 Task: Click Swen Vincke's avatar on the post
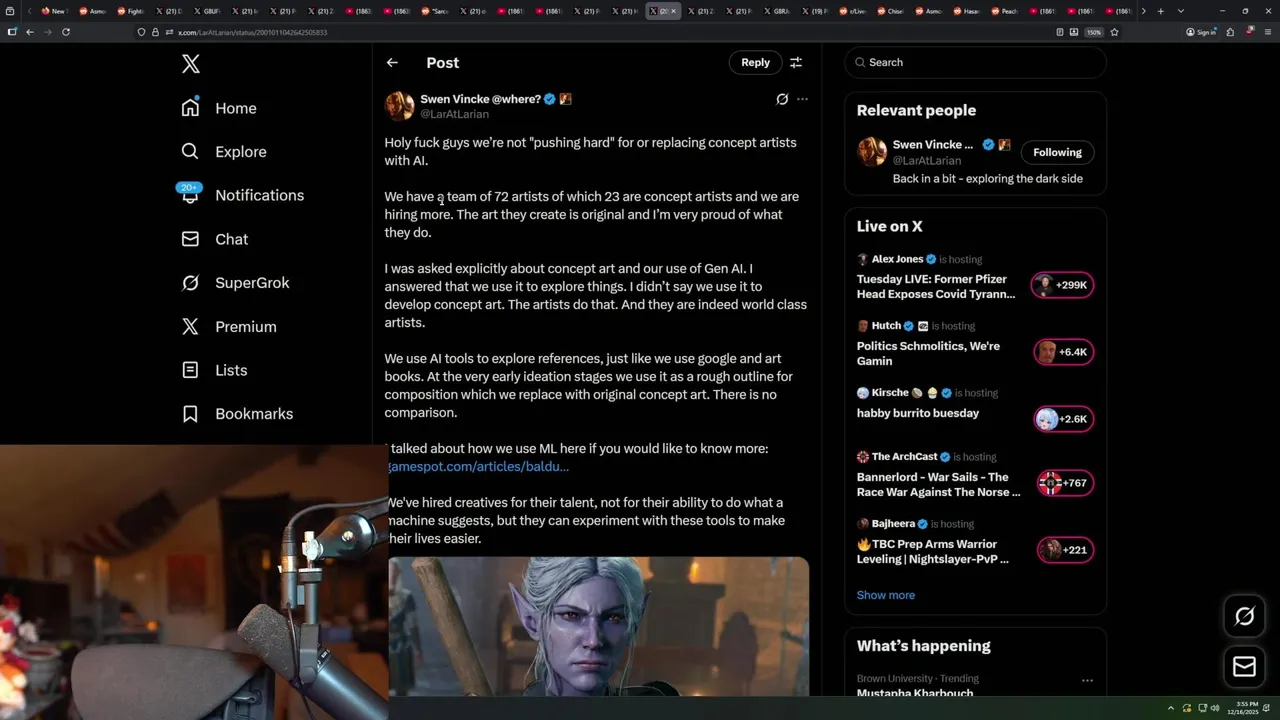coord(399,106)
